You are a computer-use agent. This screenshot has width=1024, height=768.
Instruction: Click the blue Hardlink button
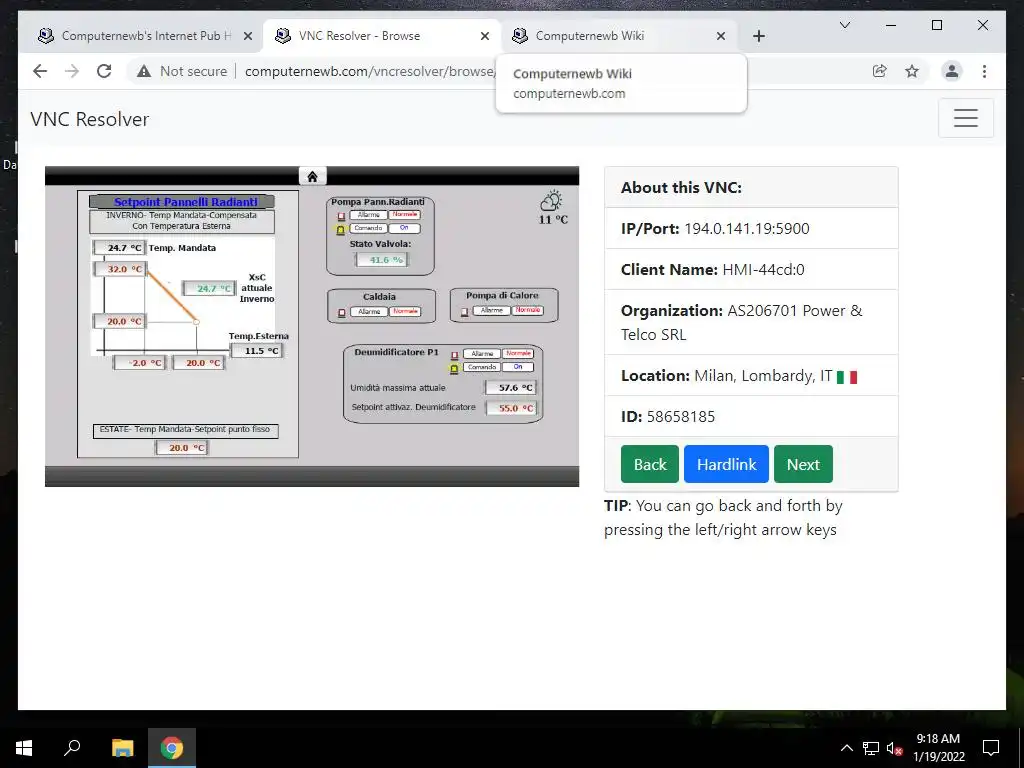point(726,464)
